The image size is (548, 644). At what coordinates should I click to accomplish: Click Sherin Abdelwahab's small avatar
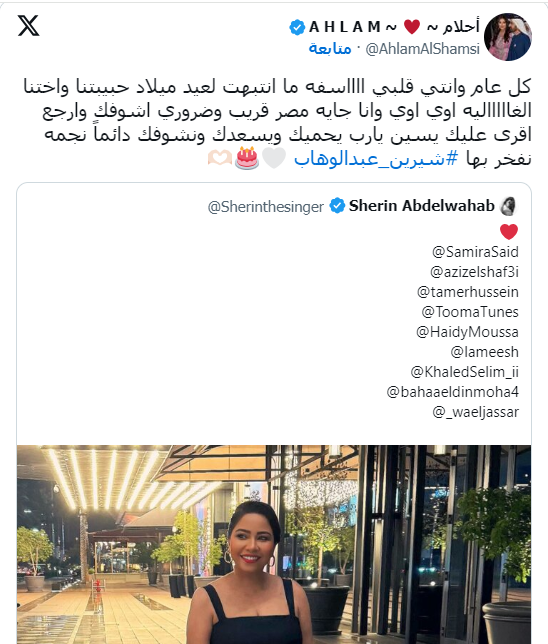tap(508, 206)
